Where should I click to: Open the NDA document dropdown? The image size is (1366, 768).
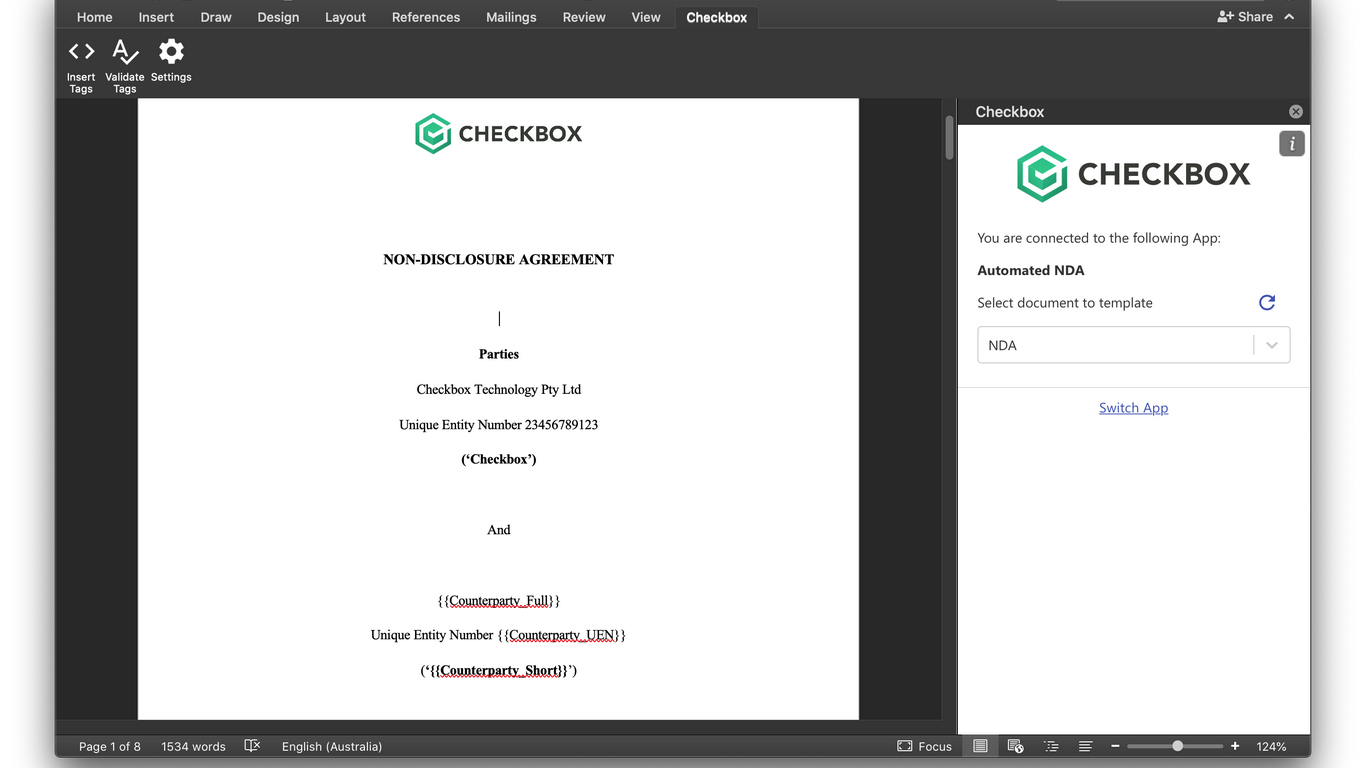(1134, 345)
